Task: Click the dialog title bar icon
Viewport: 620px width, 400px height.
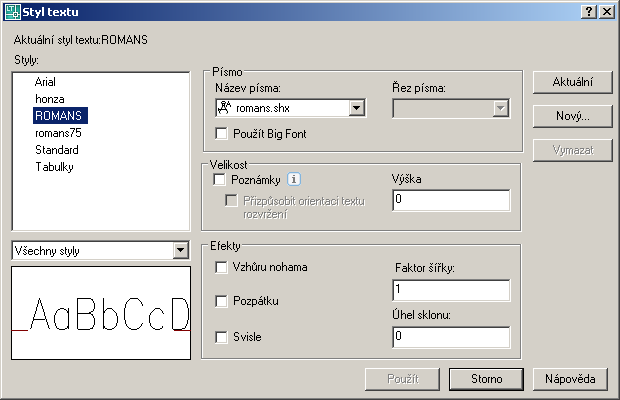Action: pyautogui.click(x=11, y=11)
